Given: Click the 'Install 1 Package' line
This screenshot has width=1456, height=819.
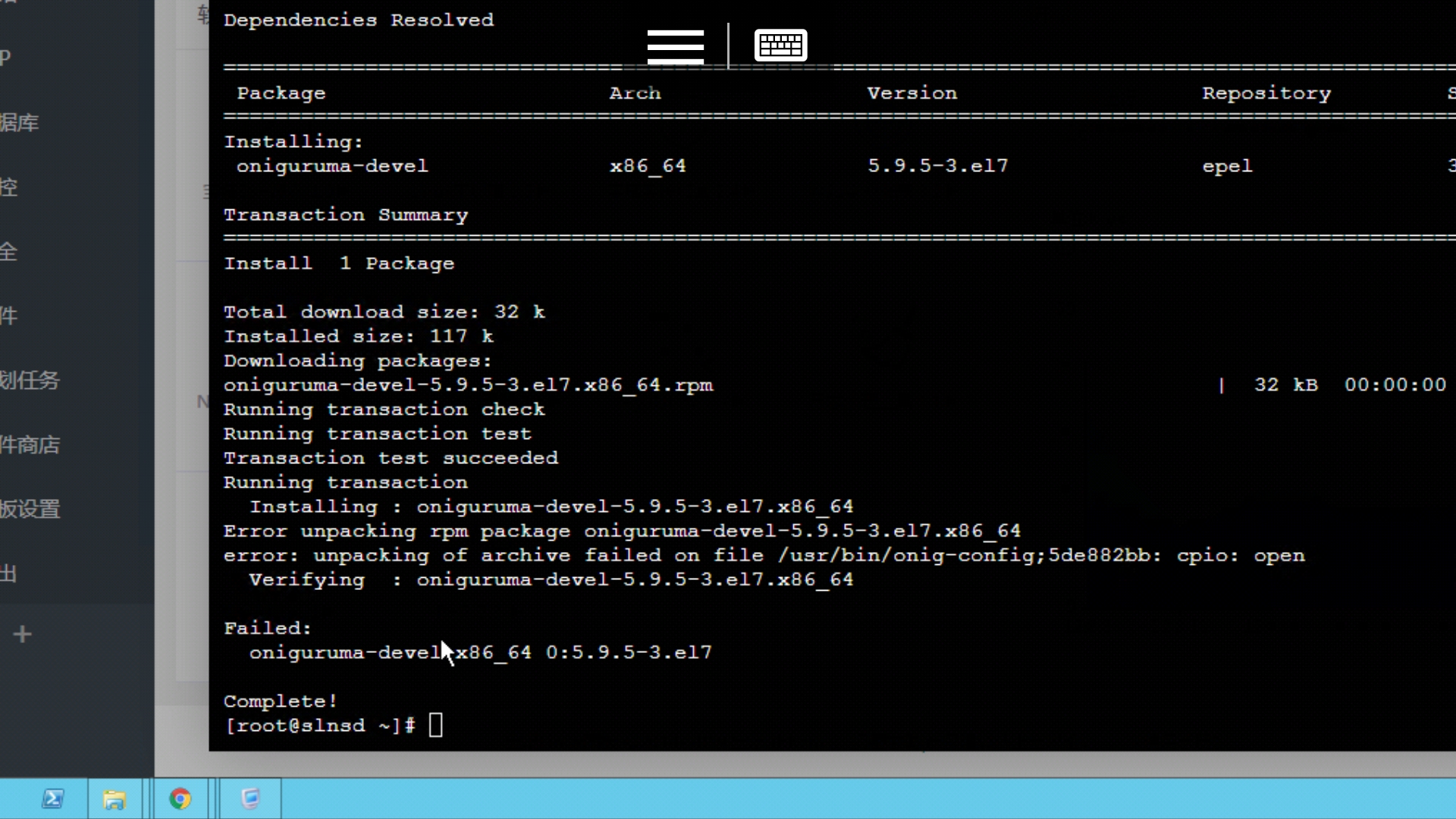Looking at the screenshot, I should coord(339,263).
